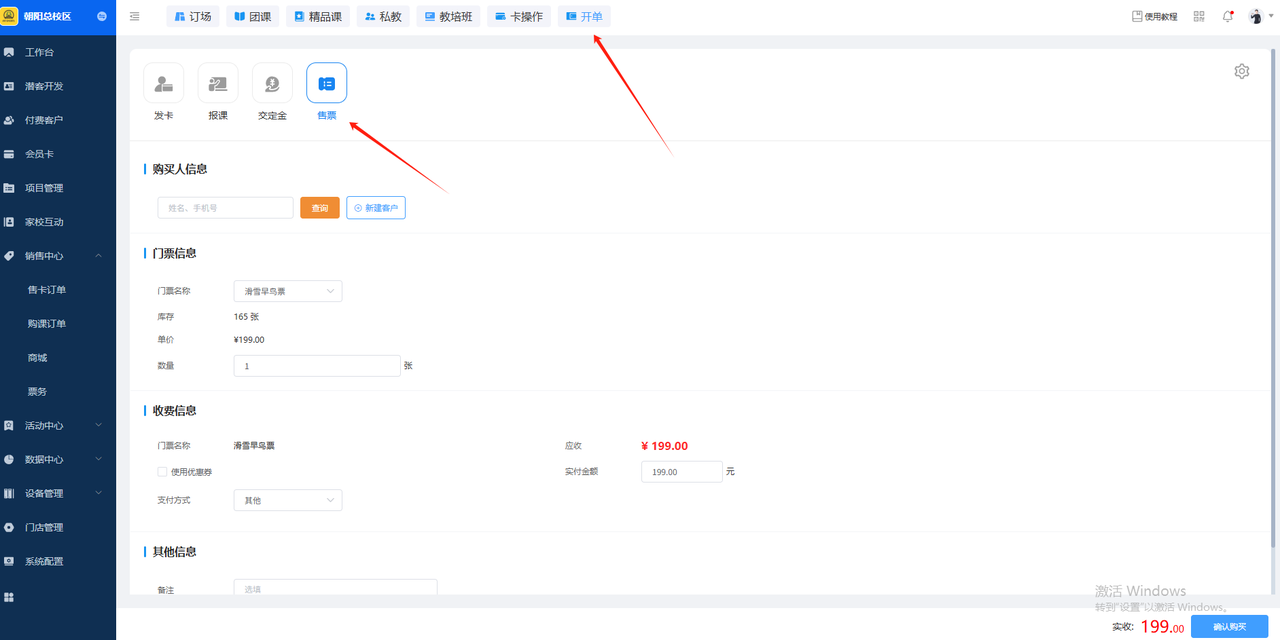Screen dimensions: 1280x640
Task: Open the settings gear icon
Action: click(x=1241, y=71)
